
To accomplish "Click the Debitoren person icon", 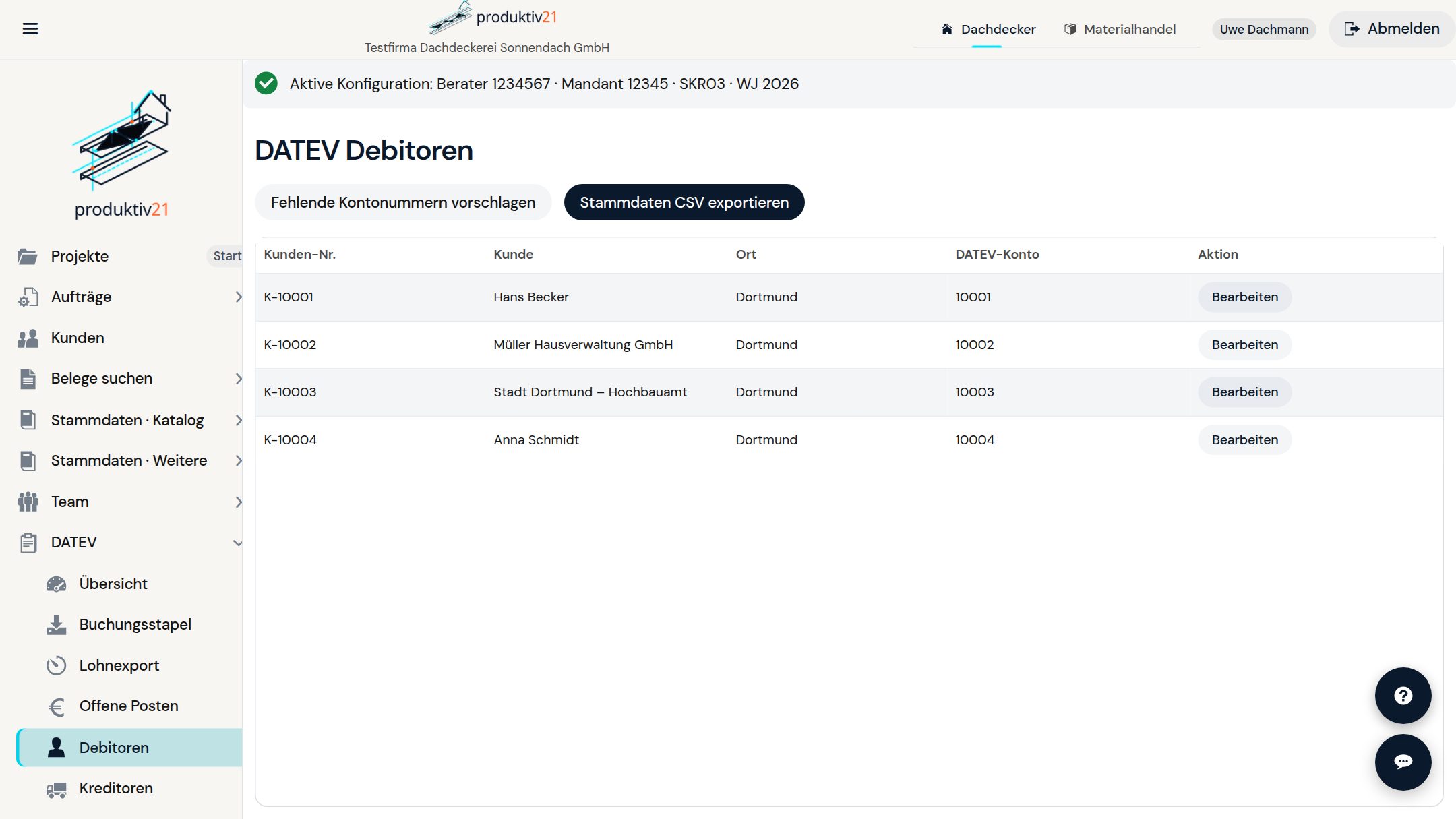I will tap(56, 748).
